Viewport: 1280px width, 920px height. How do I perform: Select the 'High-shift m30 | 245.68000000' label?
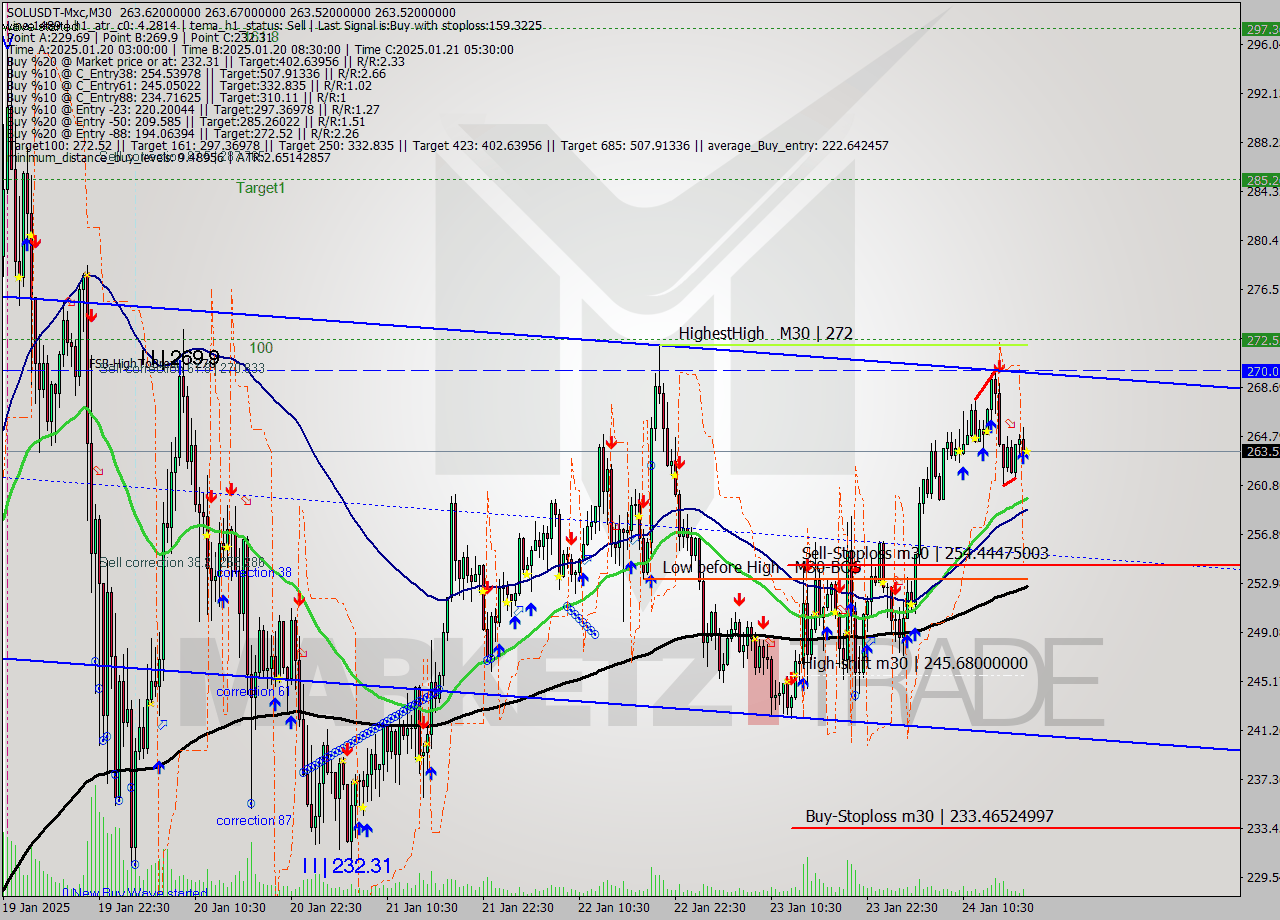coord(915,663)
